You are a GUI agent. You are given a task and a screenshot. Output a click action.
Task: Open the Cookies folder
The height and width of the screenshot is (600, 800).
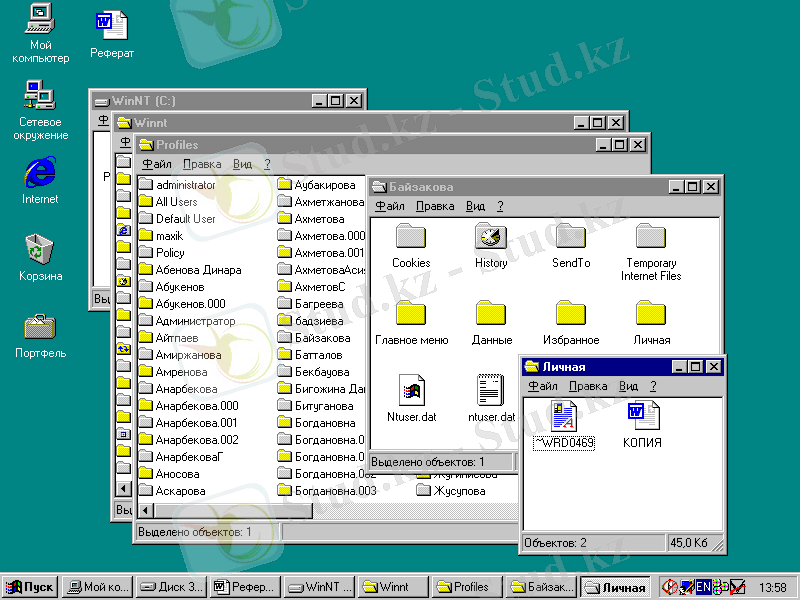[411, 238]
